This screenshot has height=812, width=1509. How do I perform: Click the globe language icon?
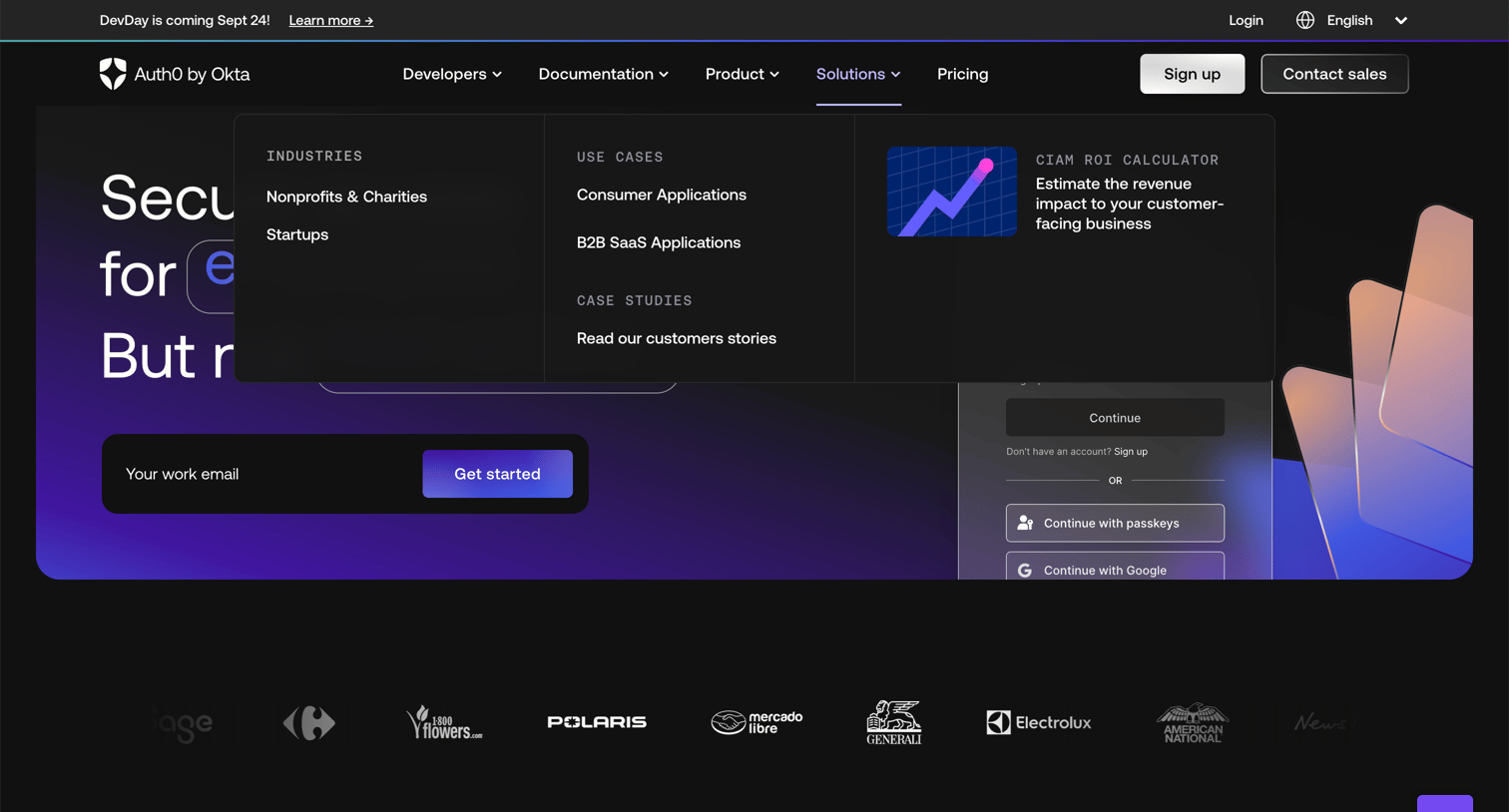(1305, 20)
